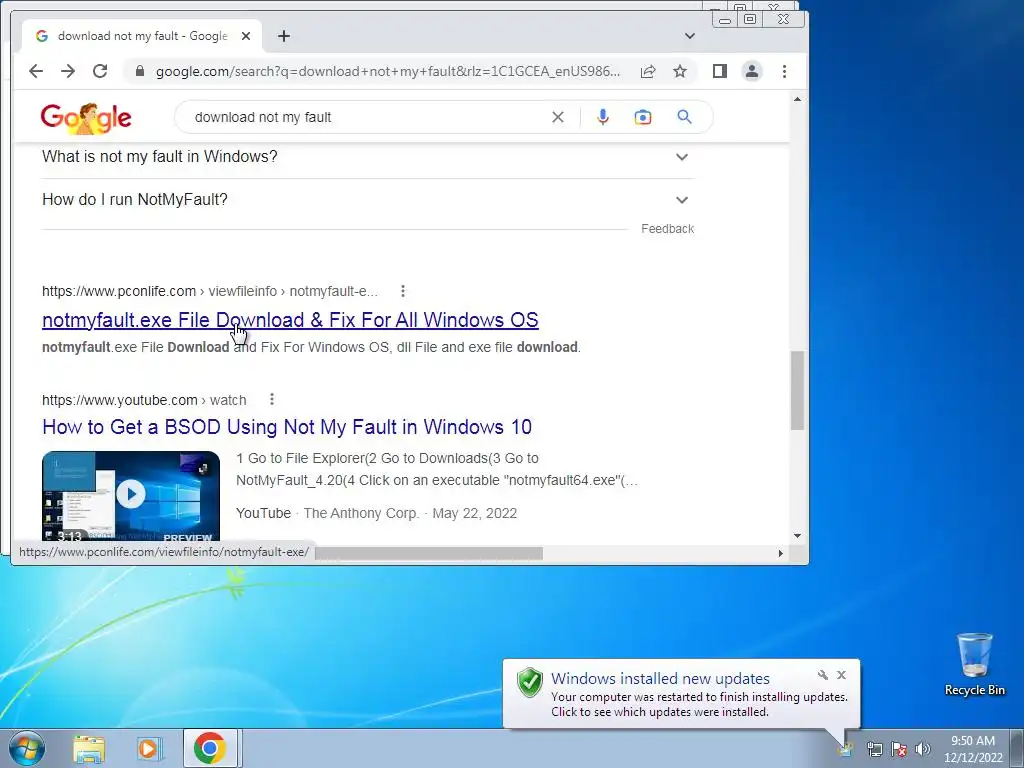Open Chrome's three-dot menu
This screenshot has height=768, width=1024.
[784, 71]
